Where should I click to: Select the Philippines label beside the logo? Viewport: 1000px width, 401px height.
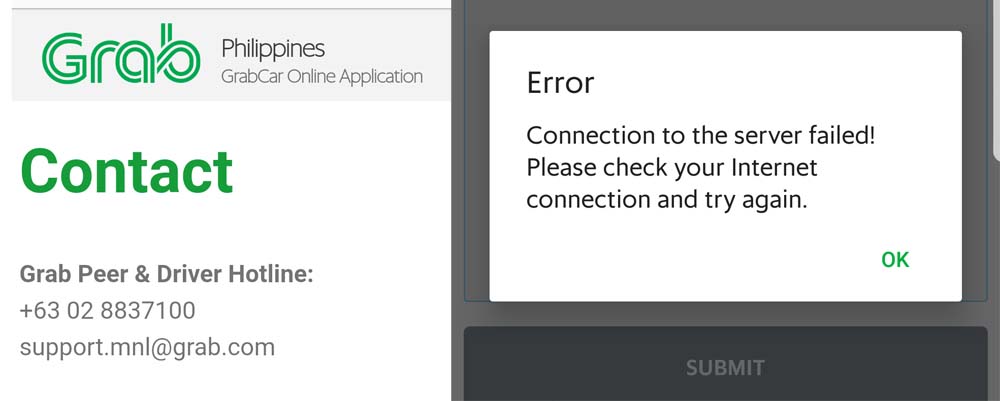(x=273, y=48)
